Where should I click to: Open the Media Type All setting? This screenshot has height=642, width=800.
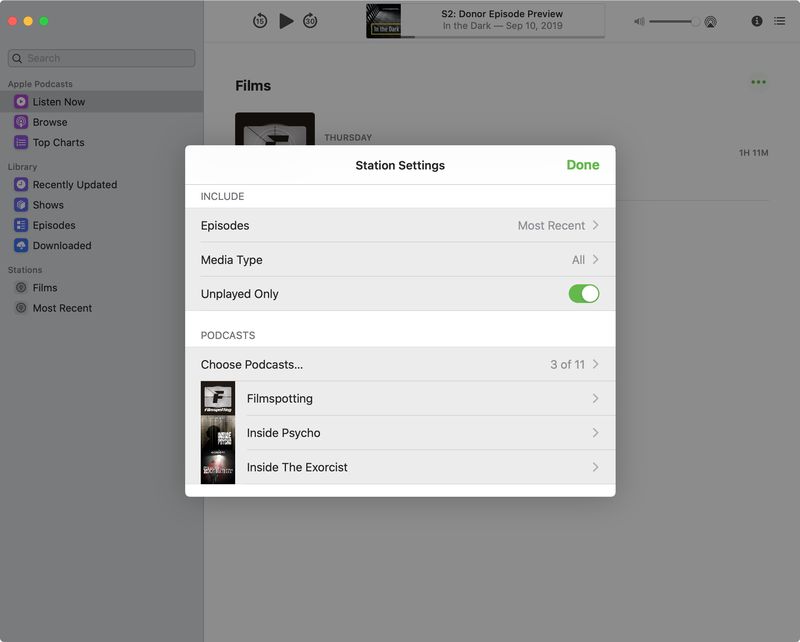pyautogui.click(x=400, y=259)
